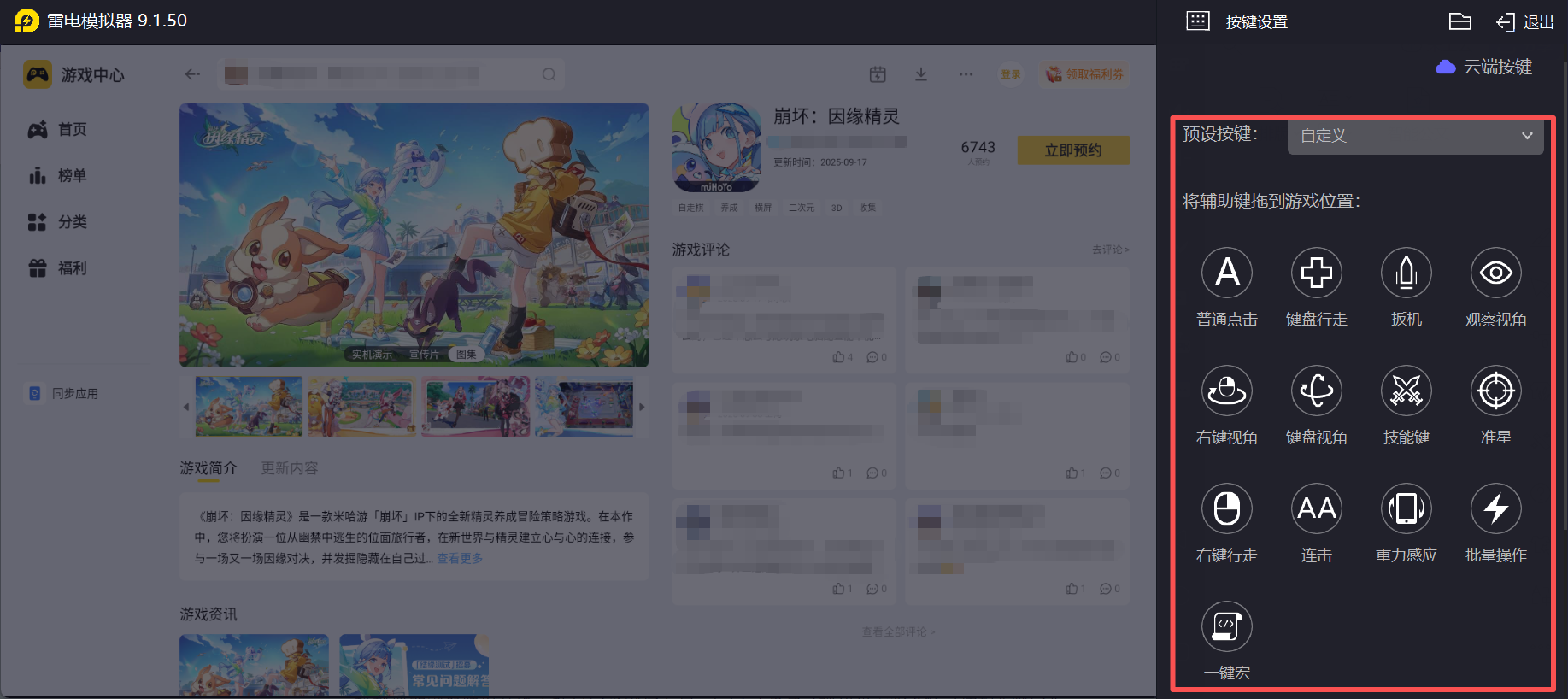Choose the 观察视角 eye key icon

pyautogui.click(x=1496, y=273)
